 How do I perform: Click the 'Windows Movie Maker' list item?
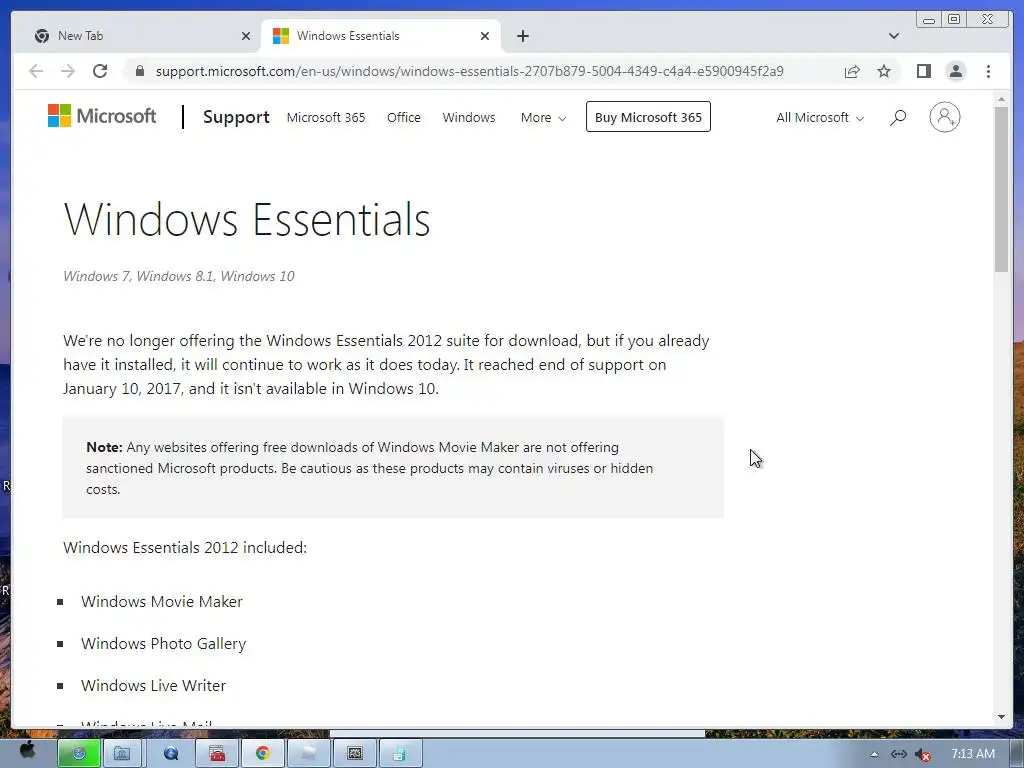click(161, 601)
